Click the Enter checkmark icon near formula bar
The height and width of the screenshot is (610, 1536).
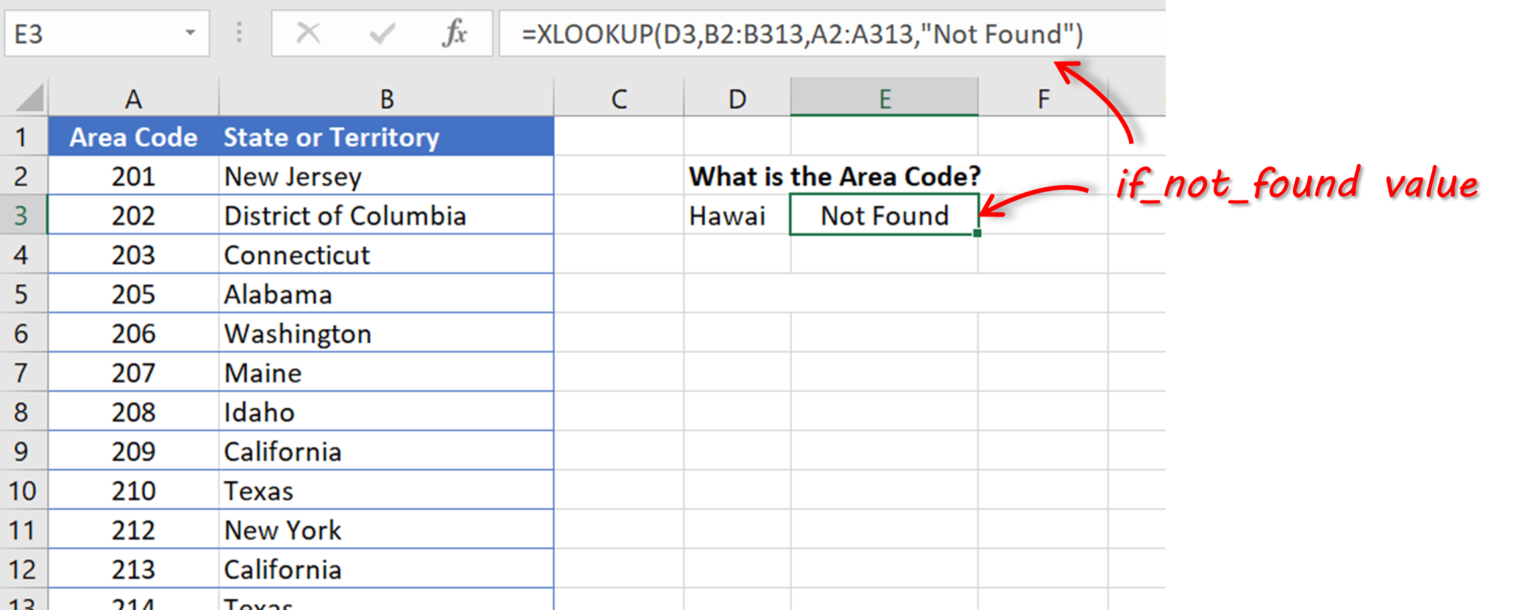[x=381, y=32]
